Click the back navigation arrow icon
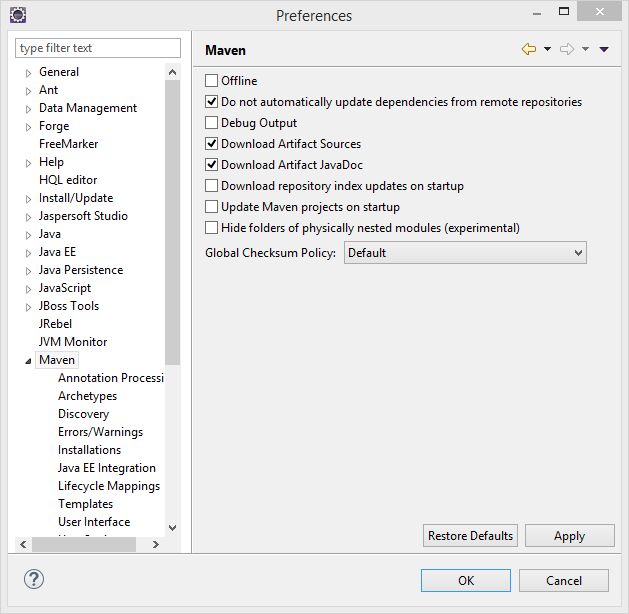 (529, 49)
